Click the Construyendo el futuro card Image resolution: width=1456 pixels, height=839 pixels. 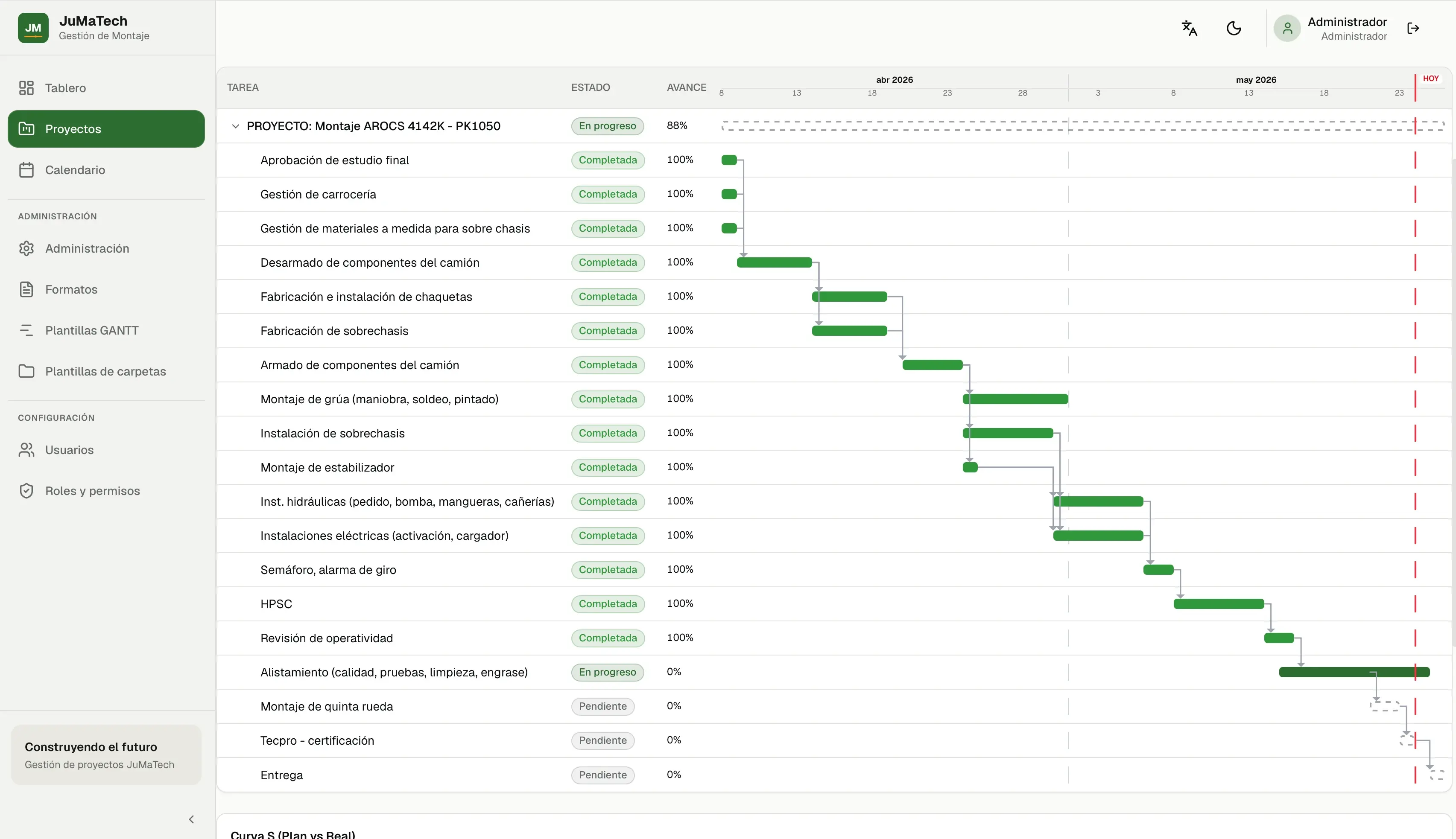pyautogui.click(x=106, y=755)
